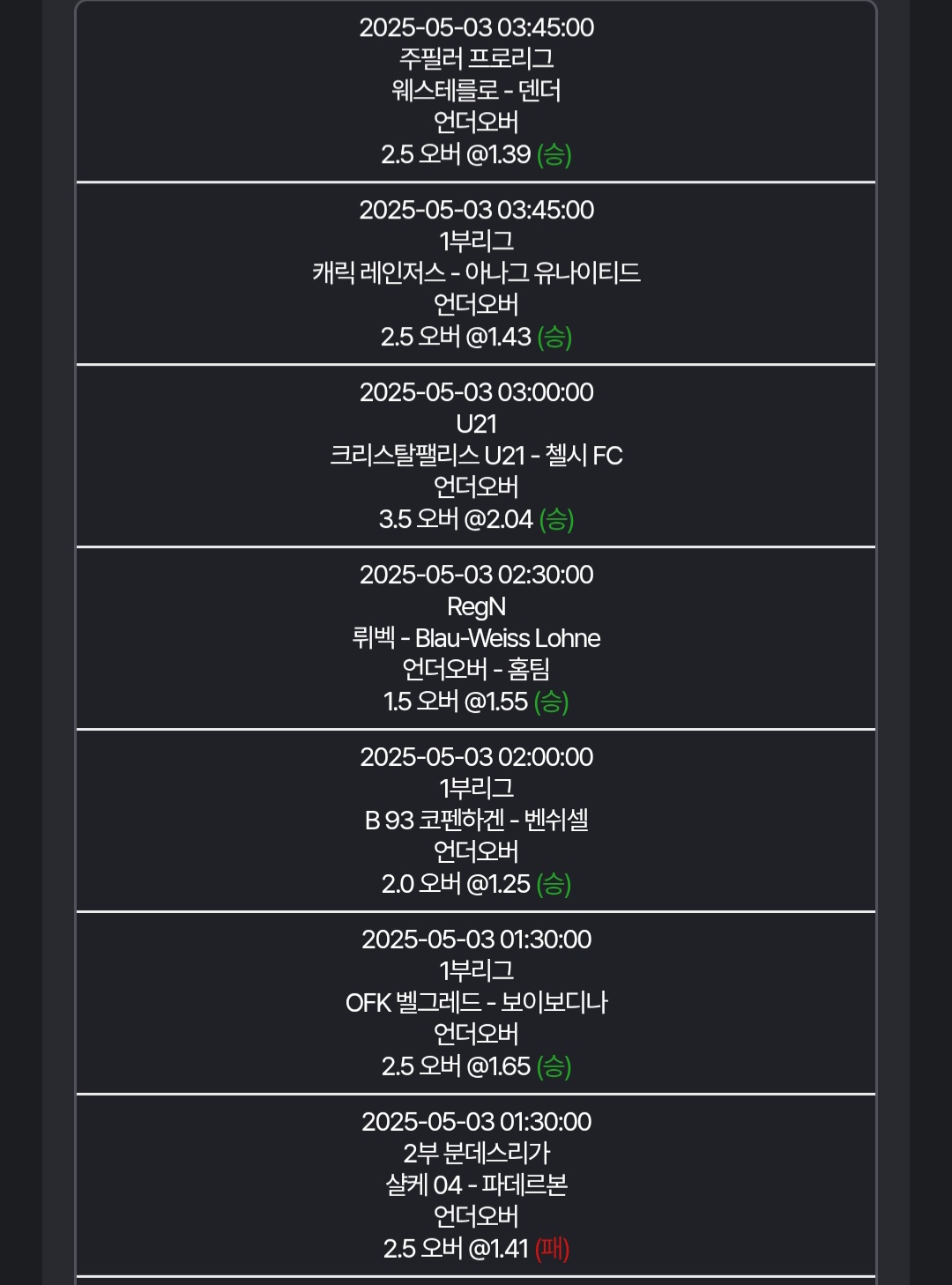952x1285 pixels.
Task: Click the 3.5 오버 @2.04 odds line
Action: 457,519
